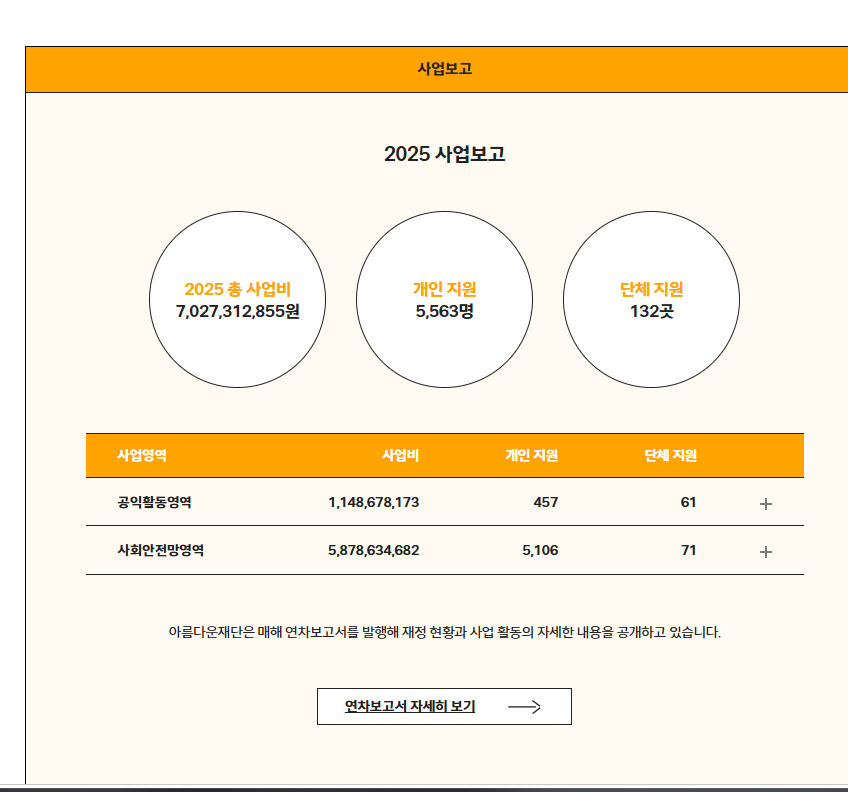Click the 457 individual support cell
Image resolution: width=848 pixels, height=792 pixels.
[x=546, y=503]
